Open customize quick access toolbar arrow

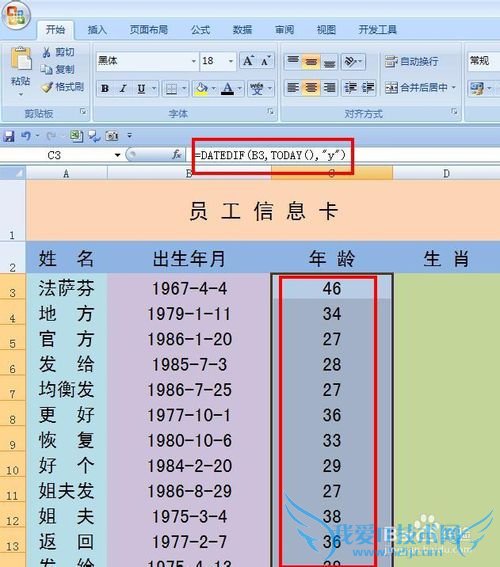tap(129, 136)
